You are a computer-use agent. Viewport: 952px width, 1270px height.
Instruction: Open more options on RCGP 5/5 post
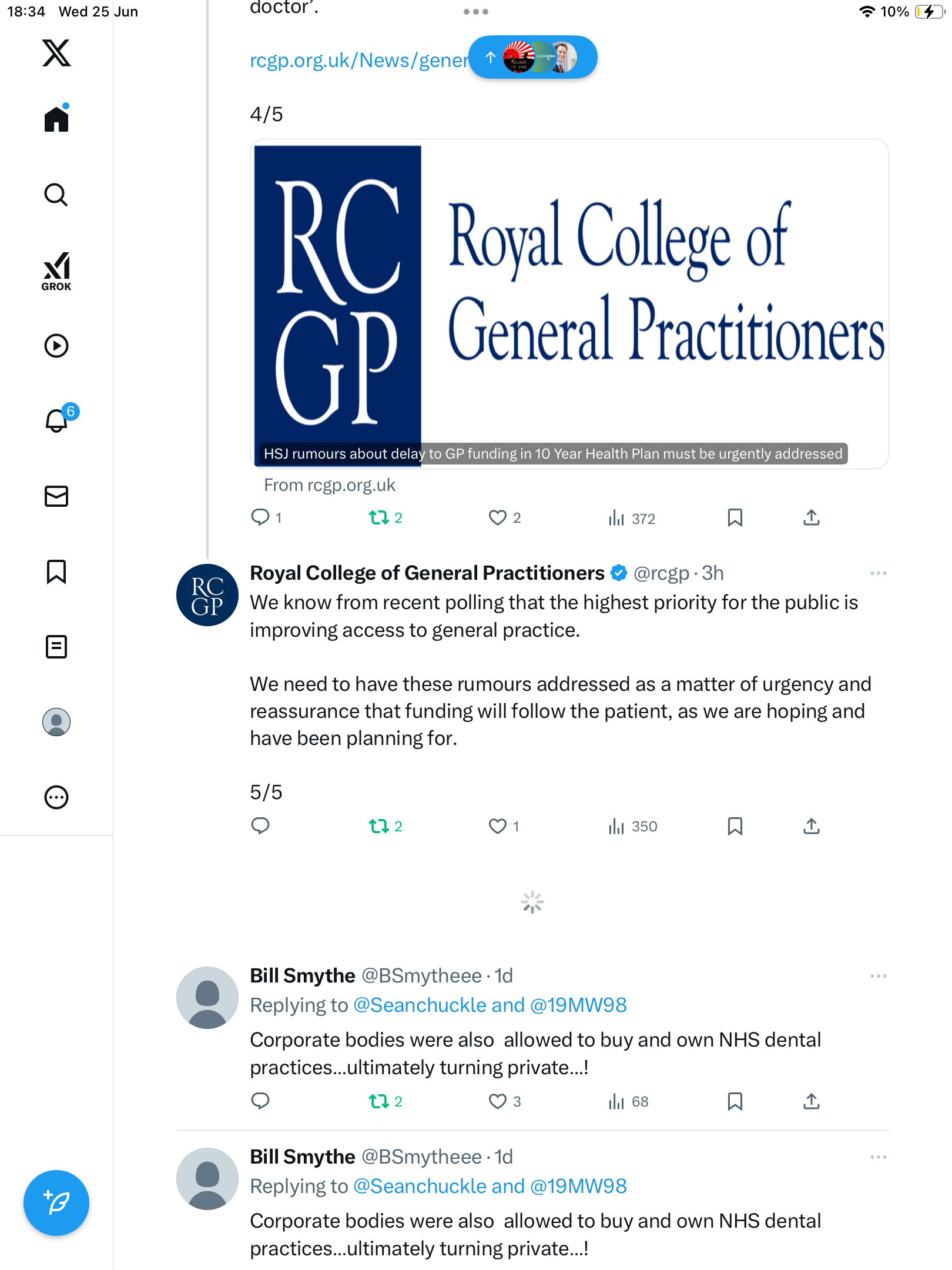878,573
